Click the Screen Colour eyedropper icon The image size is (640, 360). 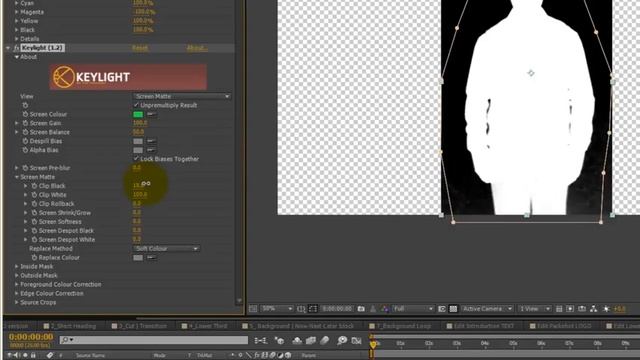151,114
